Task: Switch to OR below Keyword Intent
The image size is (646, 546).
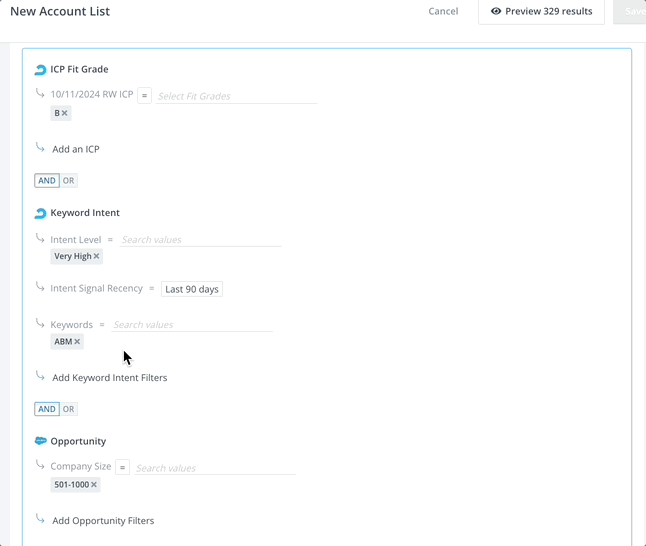Action: (x=68, y=409)
